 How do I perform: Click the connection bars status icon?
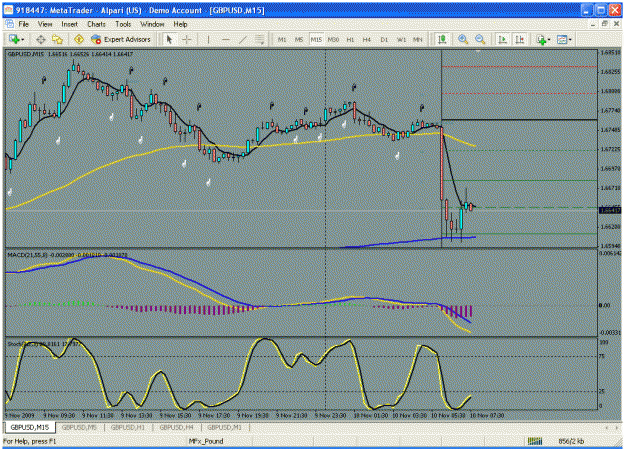(x=535, y=441)
